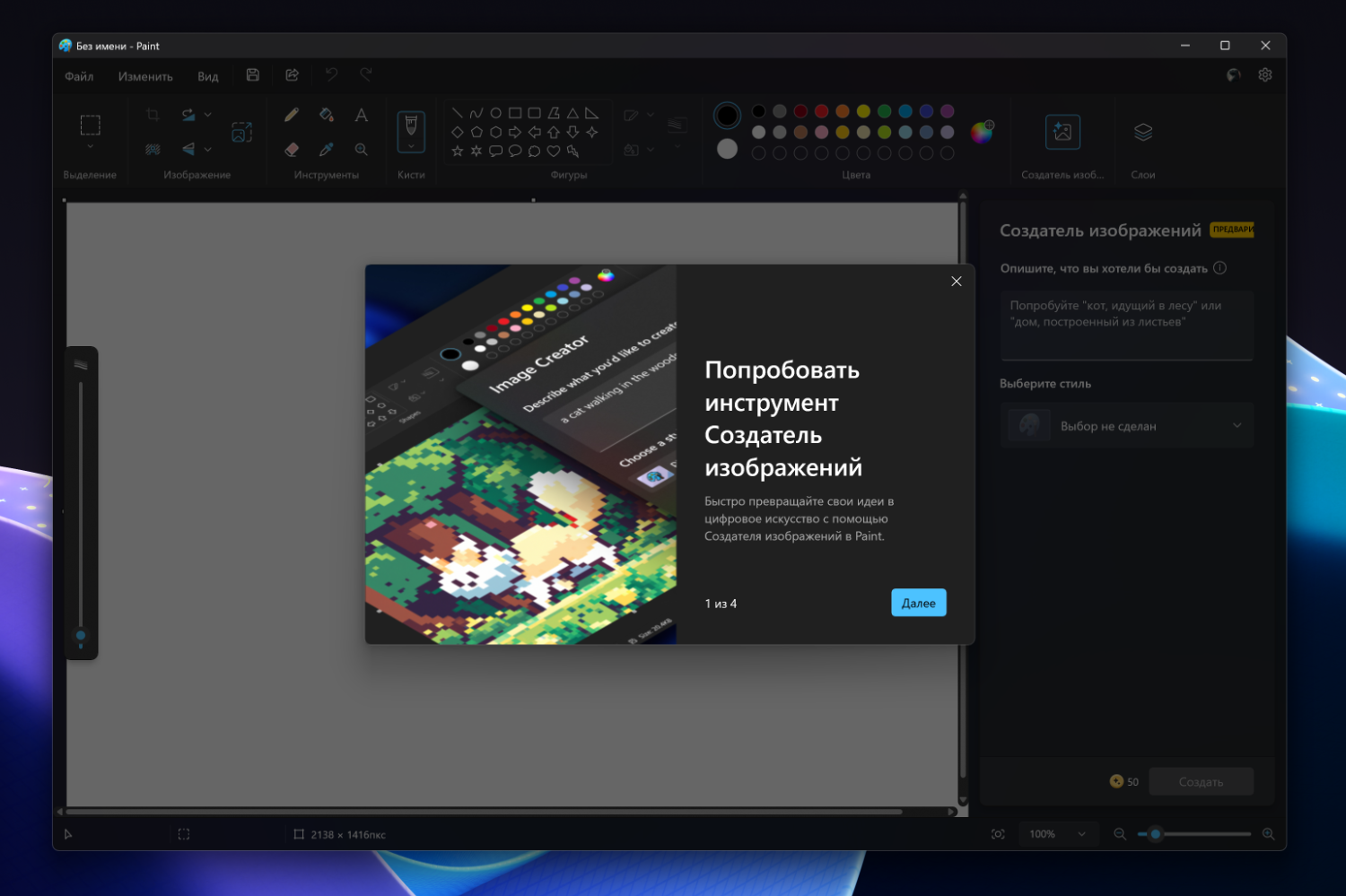Open the Image Creator ribbon button
Image resolution: width=1346 pixels, height=896 pixels.
tap(1062, 132)
